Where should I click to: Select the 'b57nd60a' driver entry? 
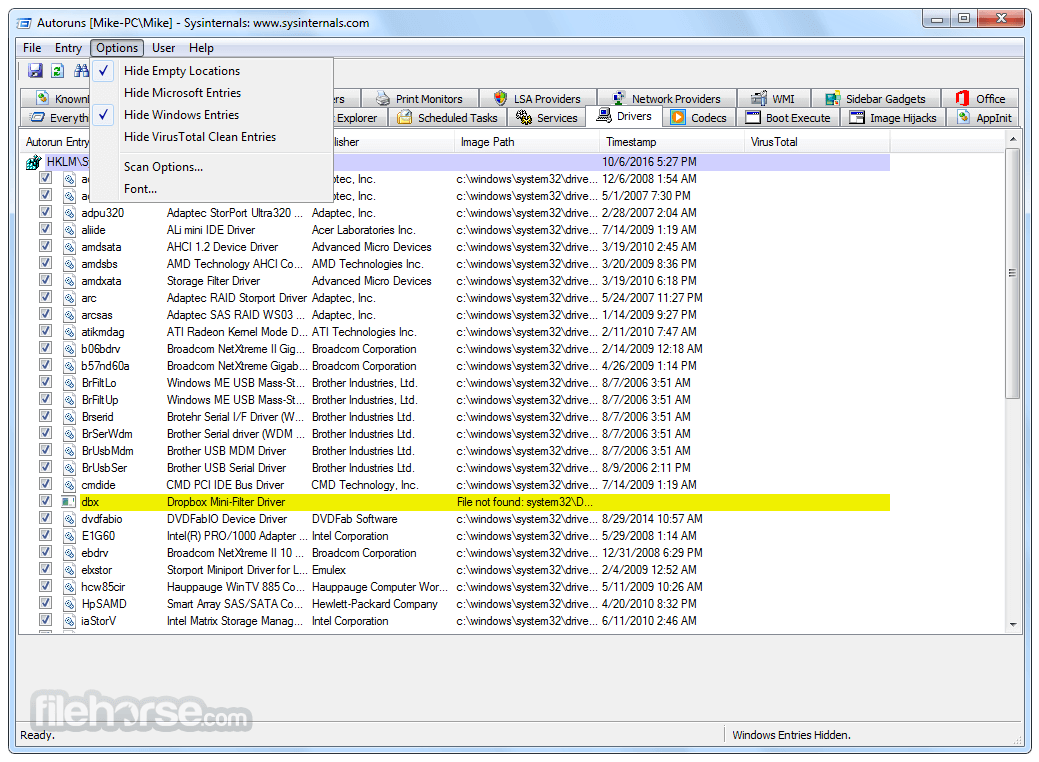(105, 366)
